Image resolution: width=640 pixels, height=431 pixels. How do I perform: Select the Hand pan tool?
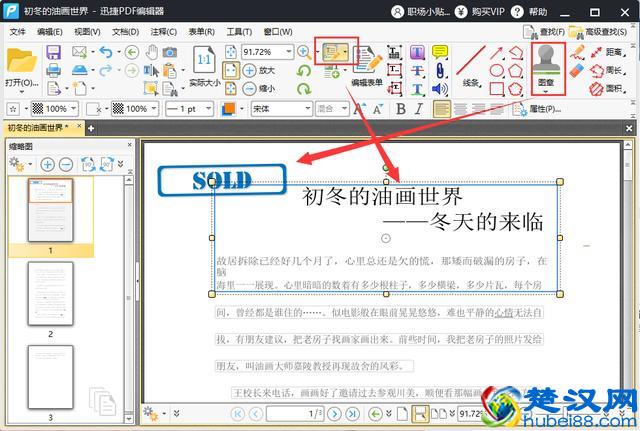pos(152,52)
